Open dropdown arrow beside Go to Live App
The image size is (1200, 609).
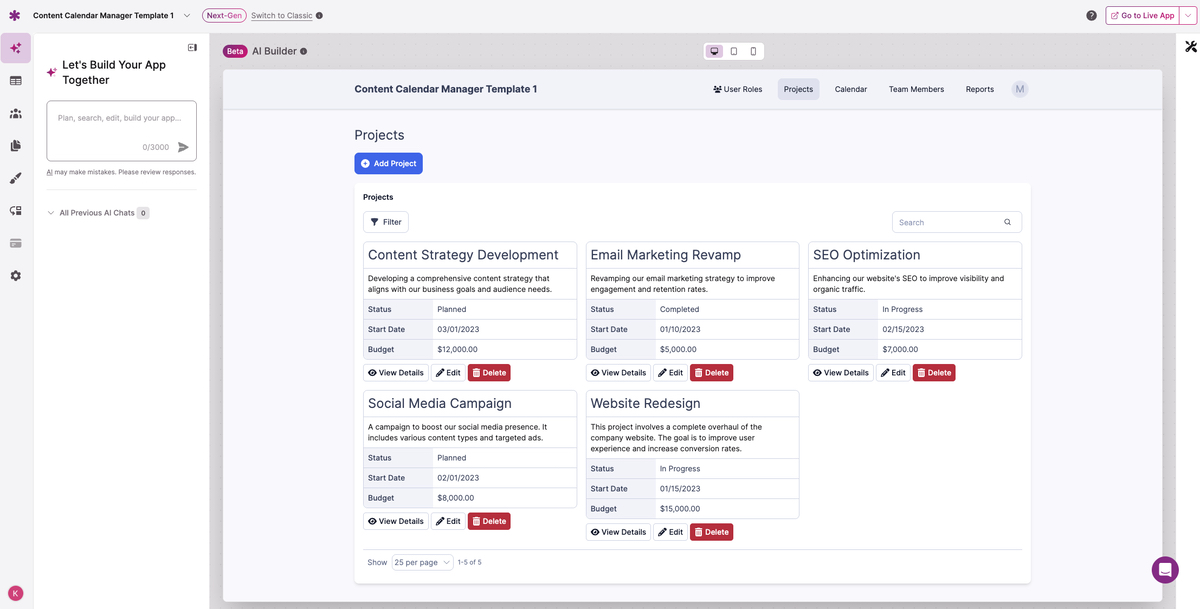pos(1187,16)
